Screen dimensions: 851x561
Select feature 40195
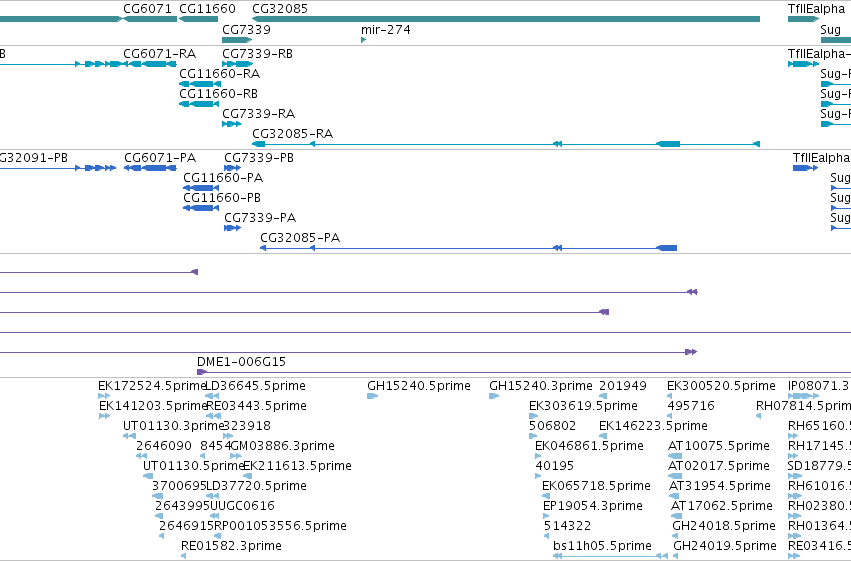pos(555,466)
